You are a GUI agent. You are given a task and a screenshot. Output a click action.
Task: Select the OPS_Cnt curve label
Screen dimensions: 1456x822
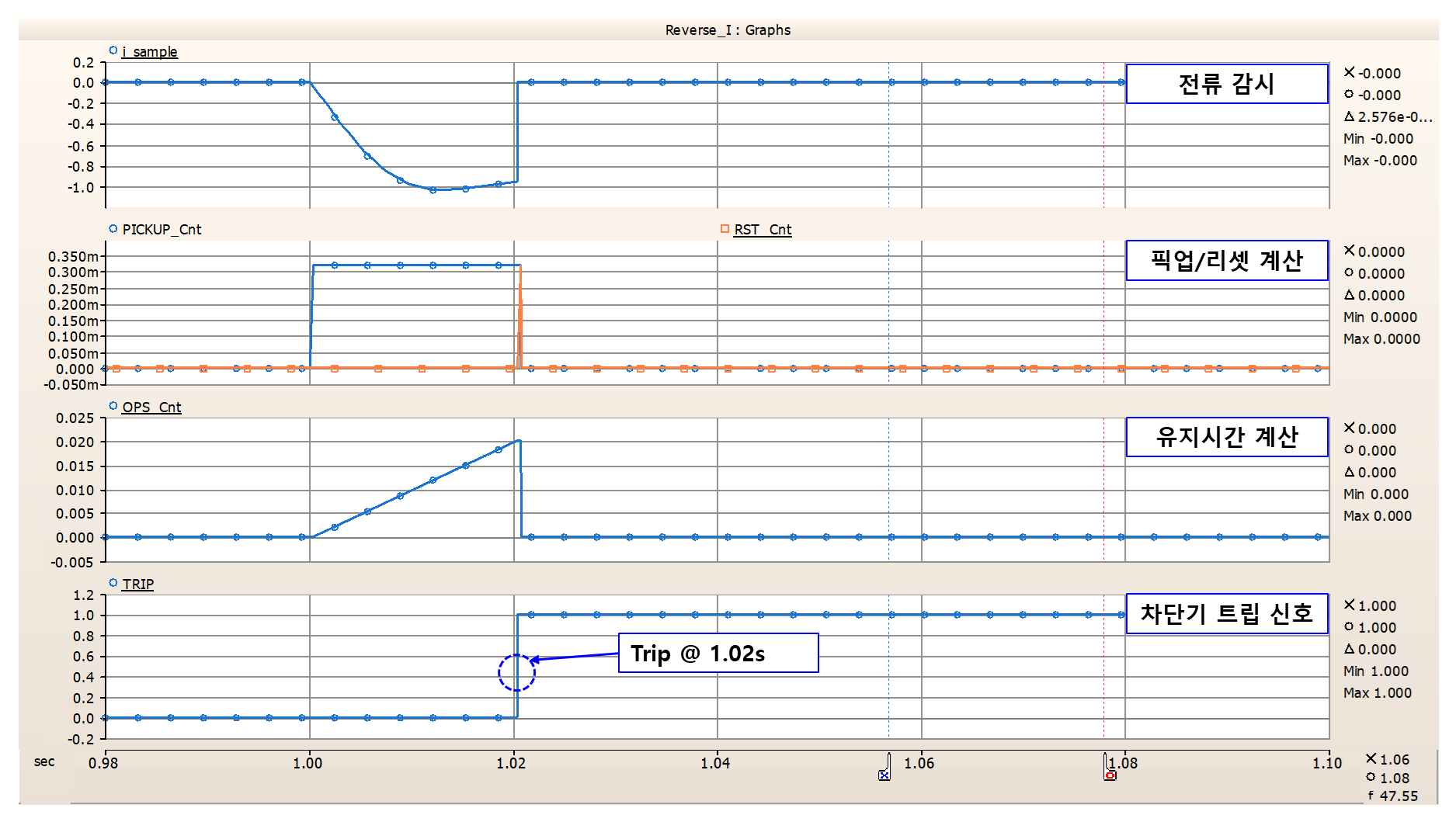(151, 408)
